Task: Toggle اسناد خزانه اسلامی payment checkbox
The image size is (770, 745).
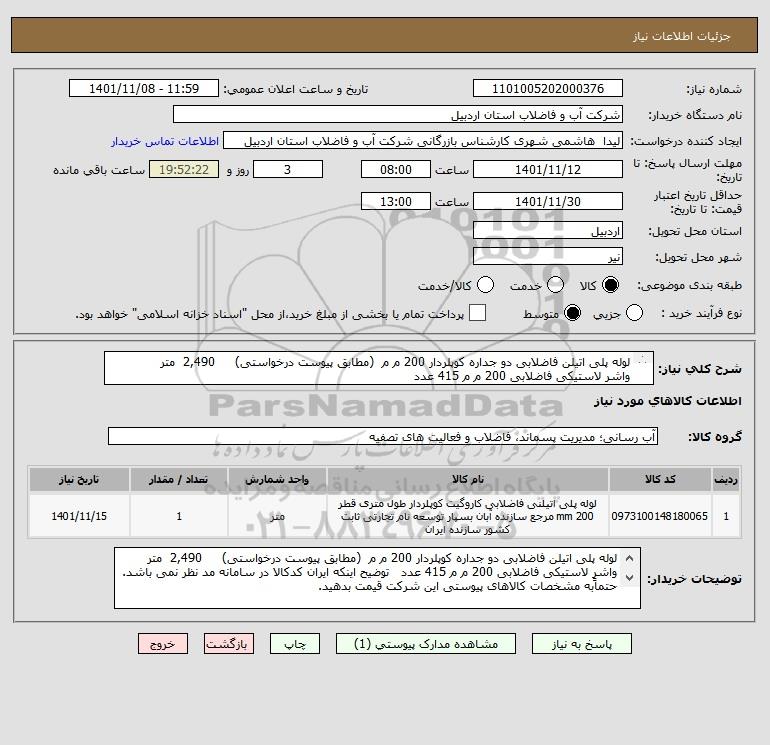Action: (x=477, y=313)
